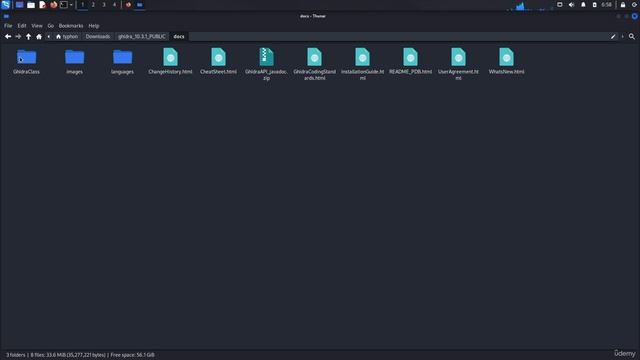640x360 pixels.
Task: Launch file manager from the top panel
Action: click(31, 5)
